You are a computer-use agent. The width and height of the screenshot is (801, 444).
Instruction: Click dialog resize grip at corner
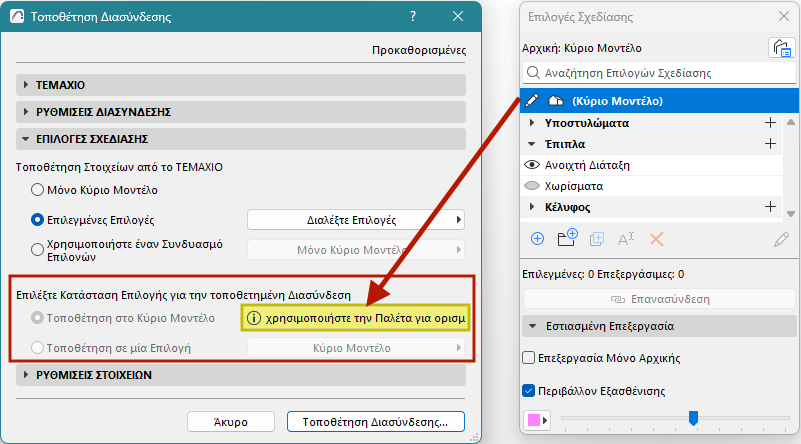474,437
